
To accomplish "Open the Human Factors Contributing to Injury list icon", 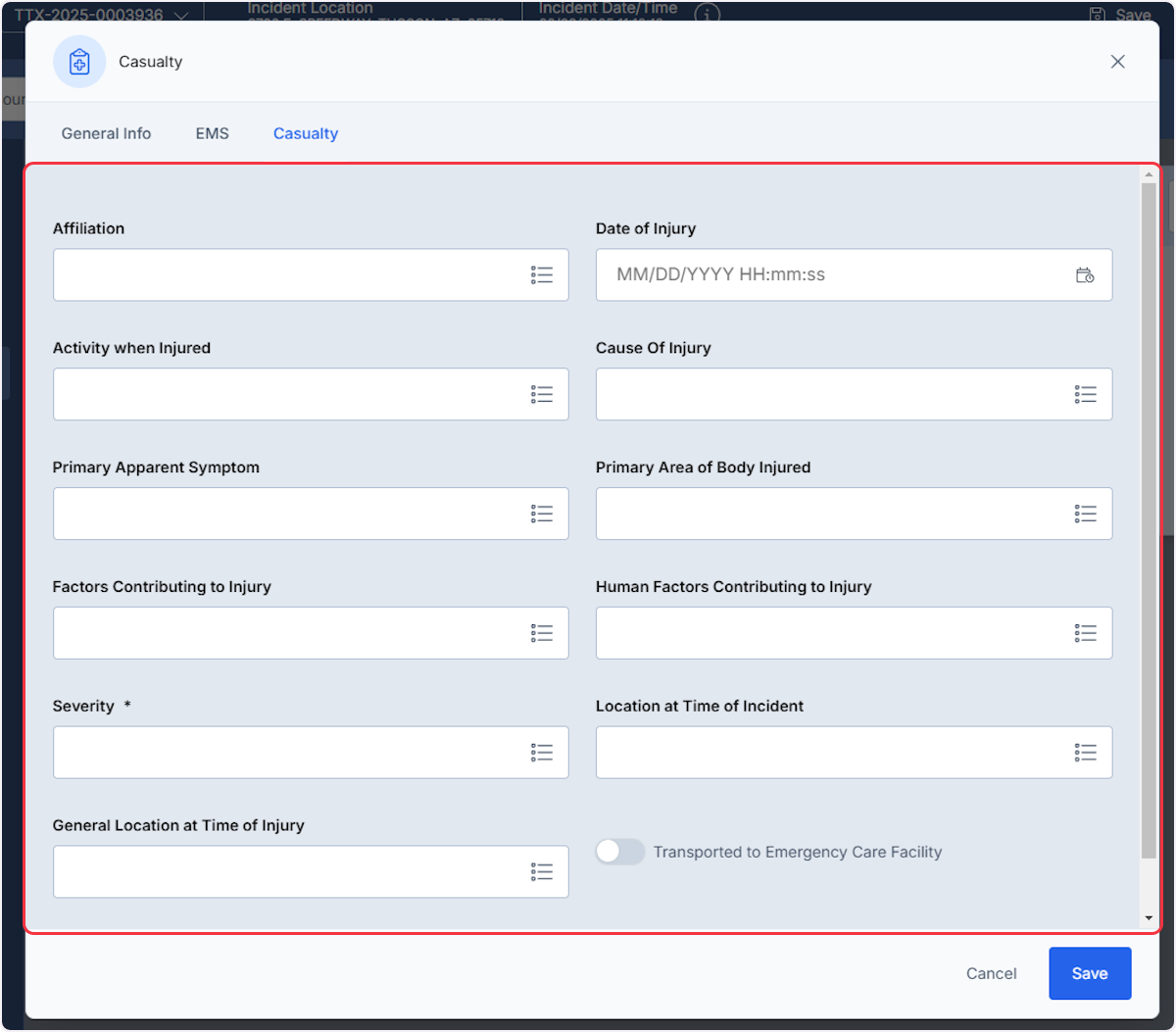I will tap(1085, 634).
